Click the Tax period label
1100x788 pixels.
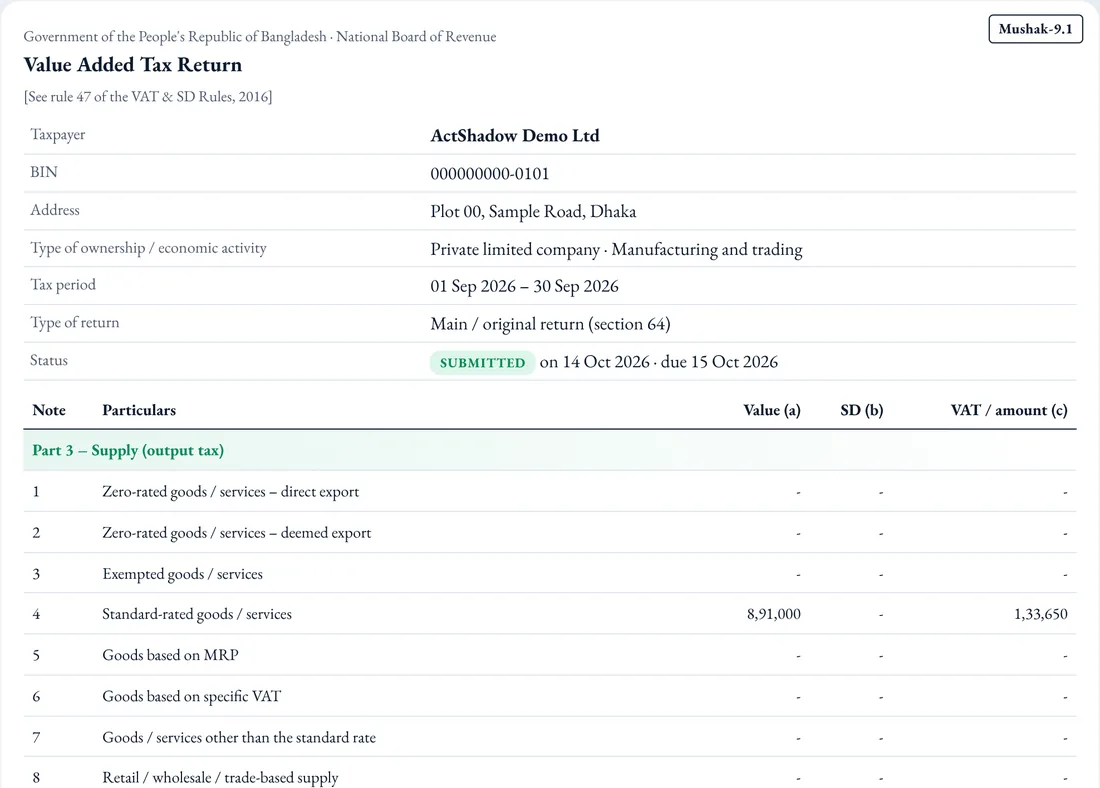pyautogui.click(x=62, y=285)
